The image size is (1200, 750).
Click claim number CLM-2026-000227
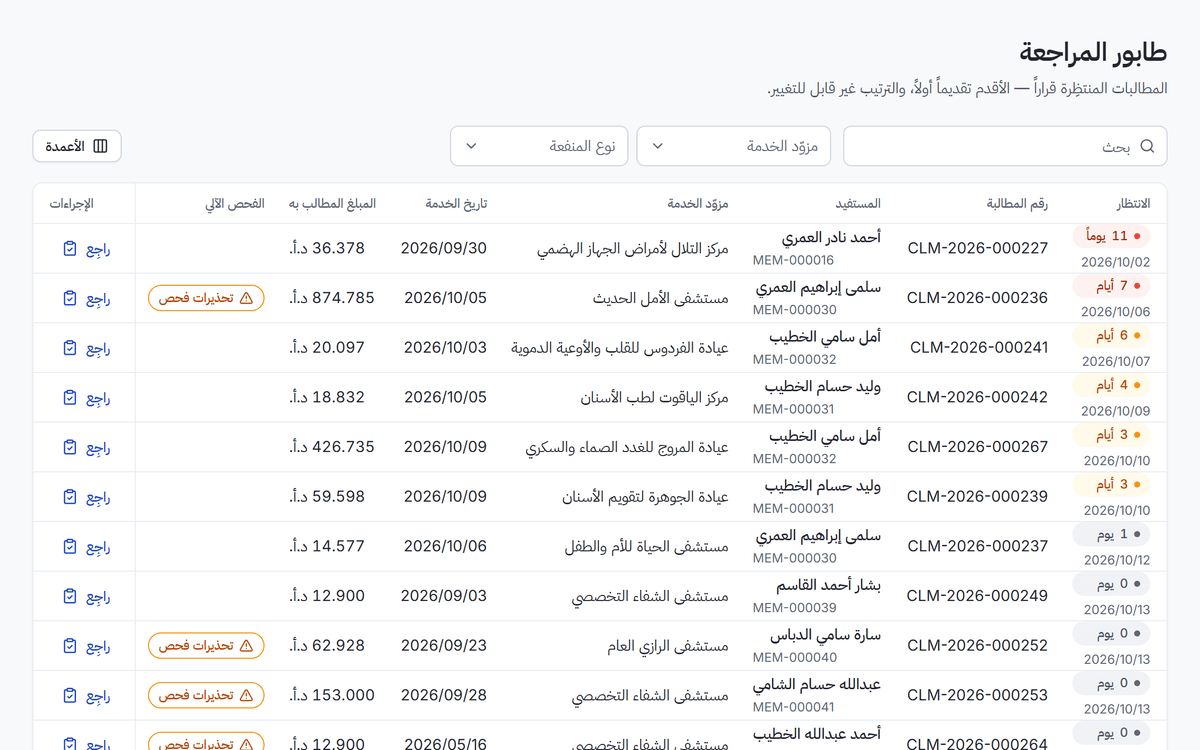pyautogui.click(x=977, y=248)
